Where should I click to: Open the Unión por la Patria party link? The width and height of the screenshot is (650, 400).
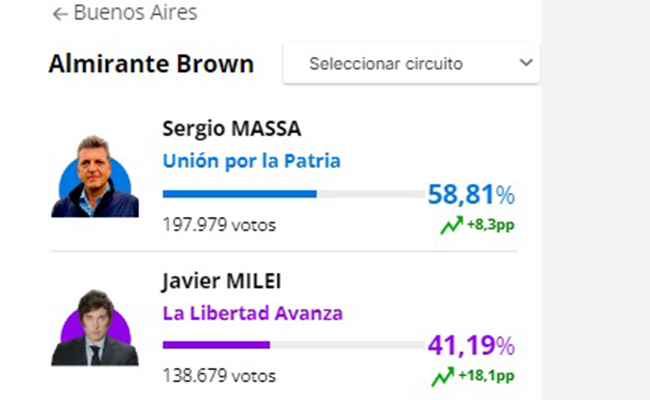point(252,161)
